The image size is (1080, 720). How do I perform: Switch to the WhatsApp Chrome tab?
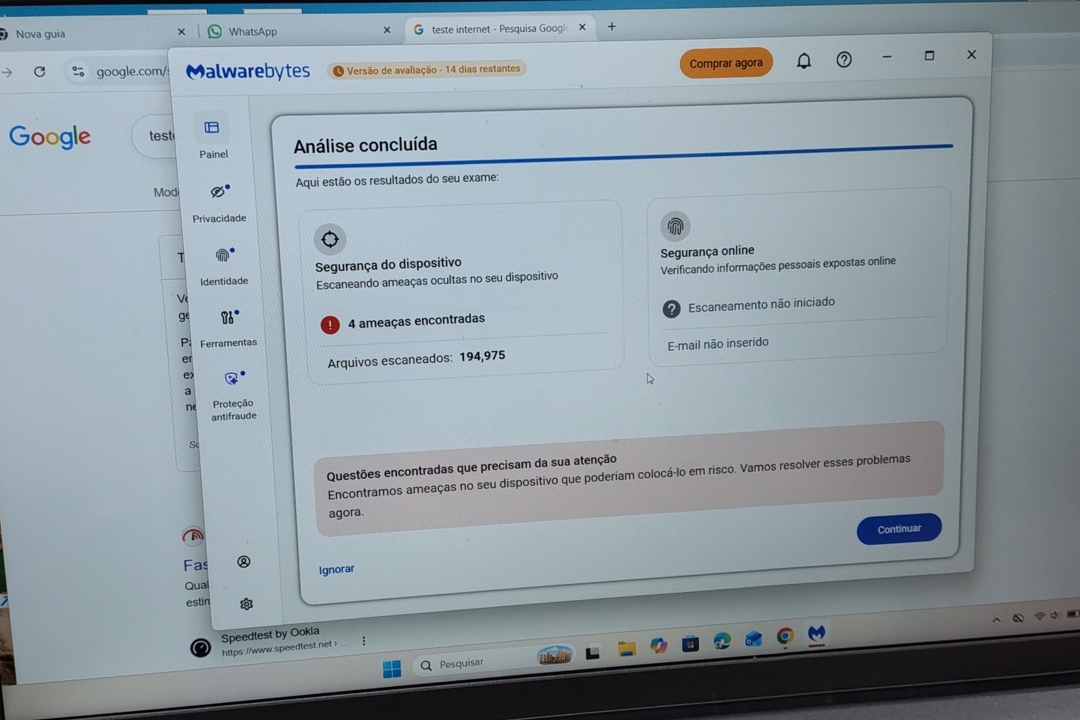click(300, 31)
